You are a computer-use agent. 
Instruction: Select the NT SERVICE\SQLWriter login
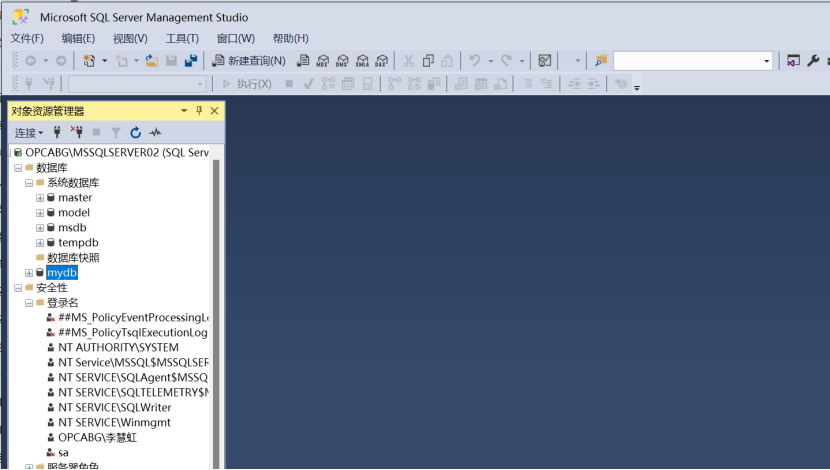tap(114, 408)
